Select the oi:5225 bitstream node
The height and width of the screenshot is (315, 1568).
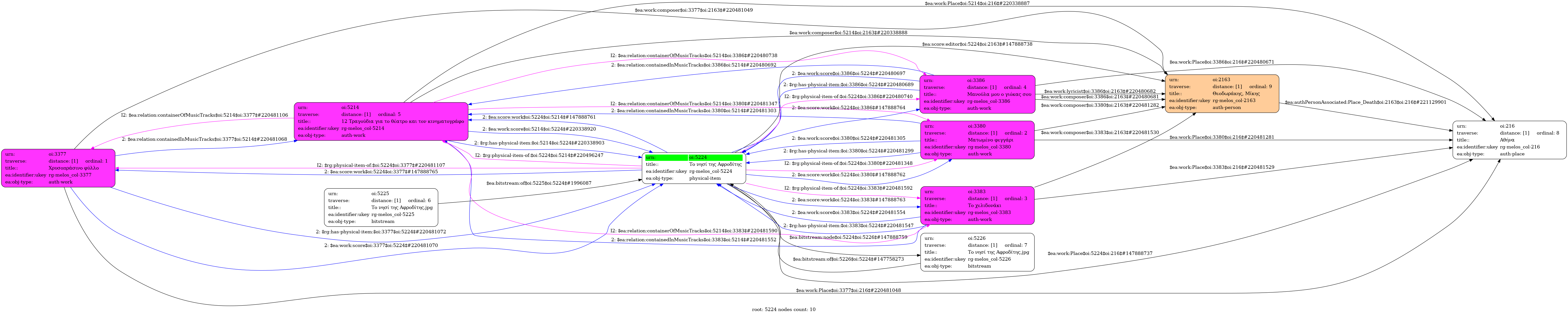click(x=381, y=207)
